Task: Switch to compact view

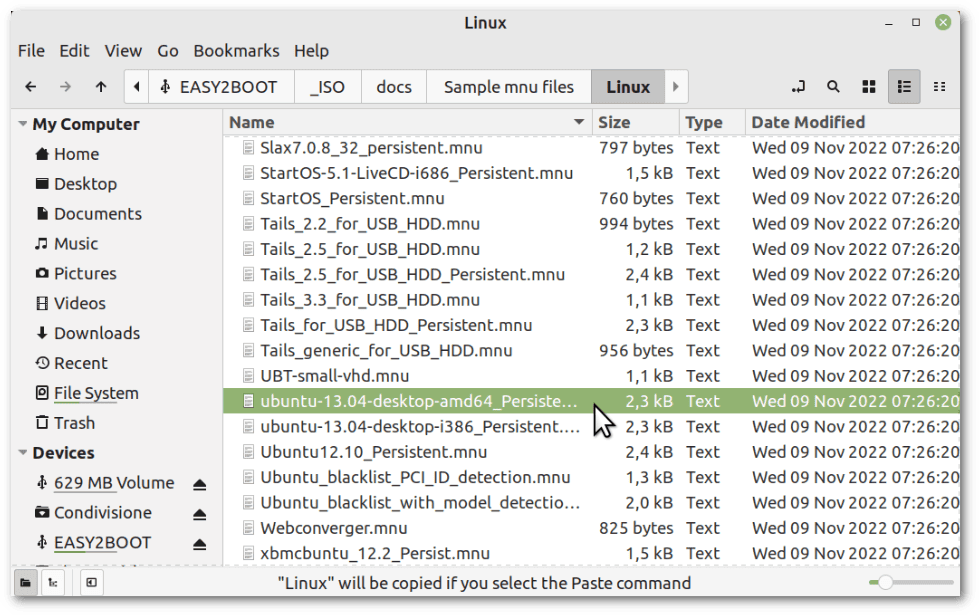Action: tap(938, 86)
